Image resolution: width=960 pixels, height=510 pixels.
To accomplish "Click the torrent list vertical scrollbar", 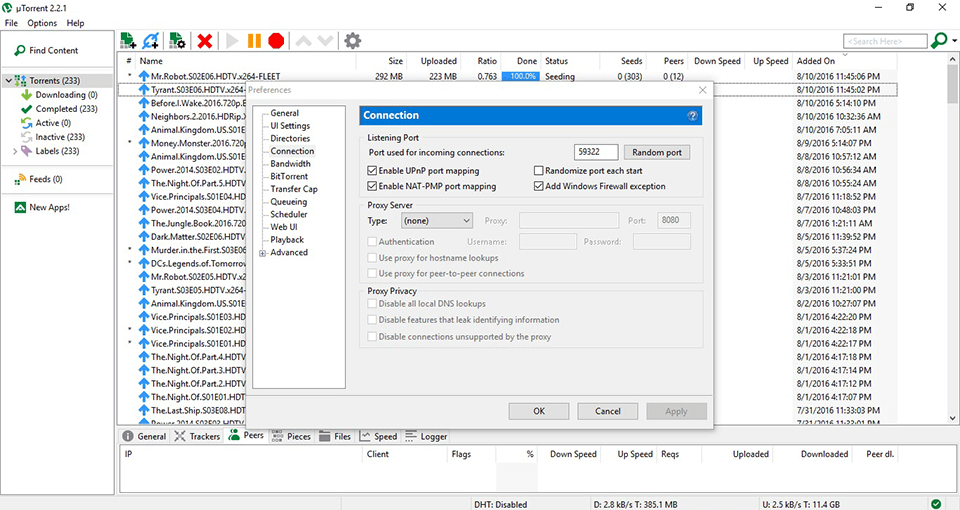I will click(x=952, y=239).
